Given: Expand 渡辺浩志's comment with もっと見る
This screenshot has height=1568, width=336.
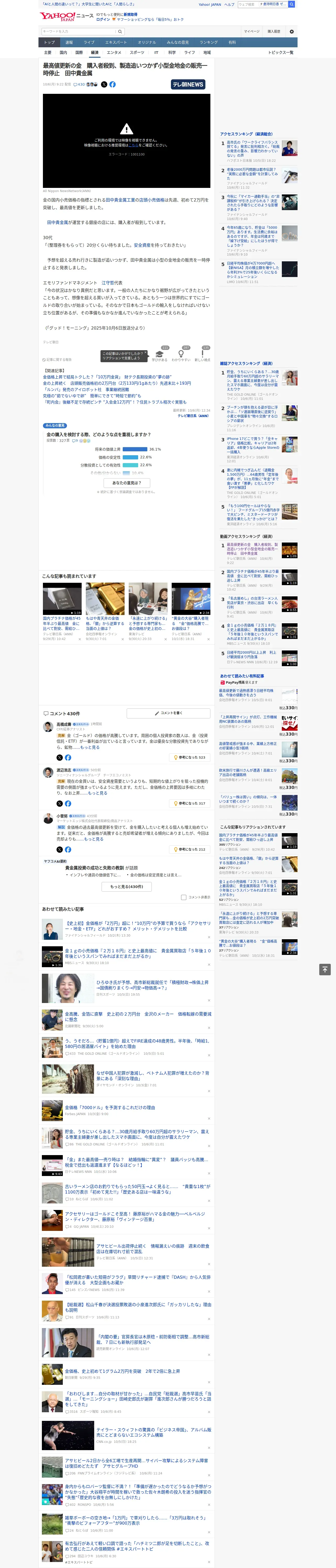Looking at the screenshot, I should click(98, 793).
